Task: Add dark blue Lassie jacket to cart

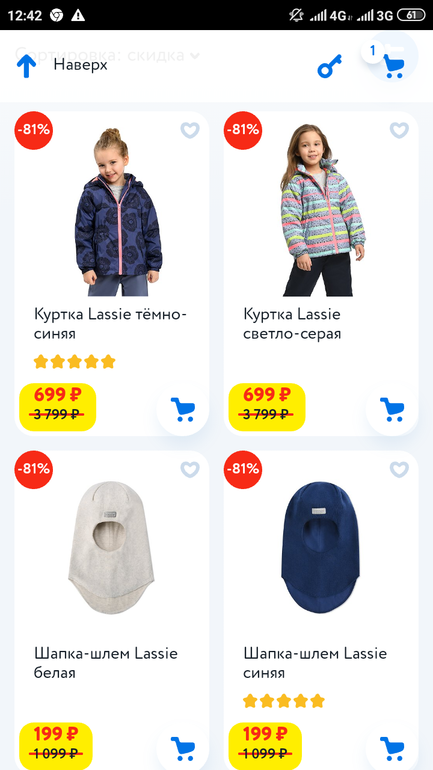Action: [183, 409]
